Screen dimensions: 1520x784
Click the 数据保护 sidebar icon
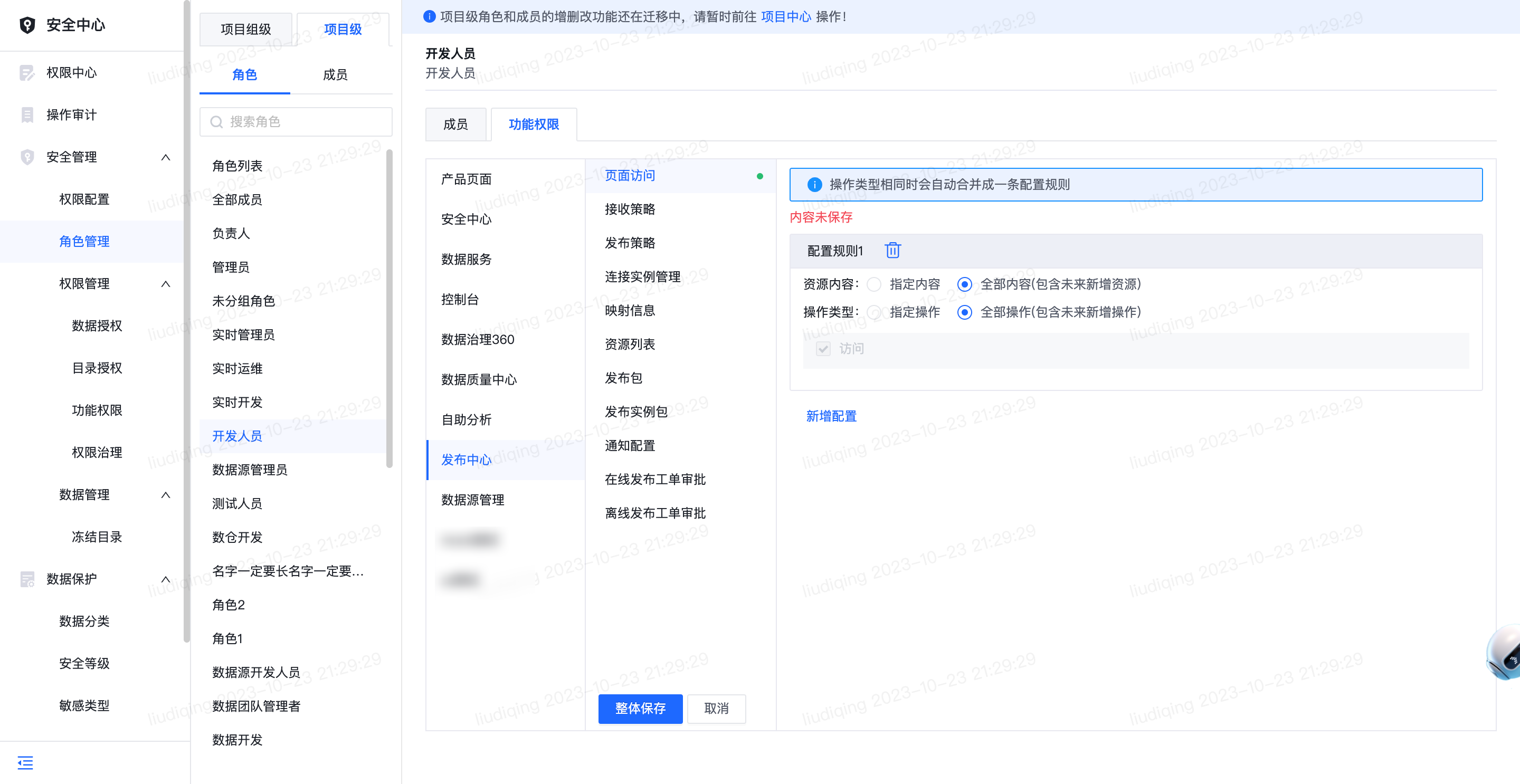27,579
